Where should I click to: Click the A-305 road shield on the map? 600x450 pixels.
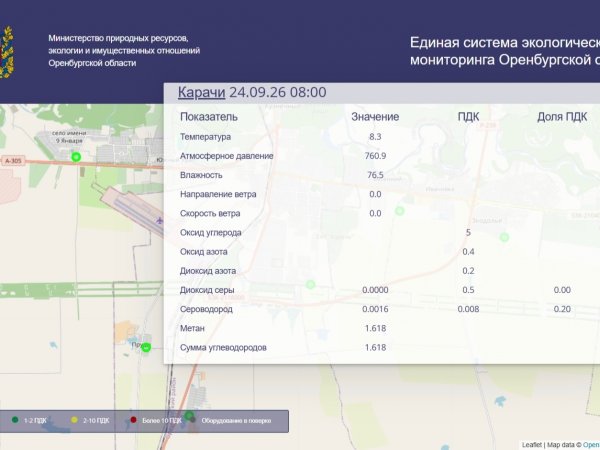[13, 161]
